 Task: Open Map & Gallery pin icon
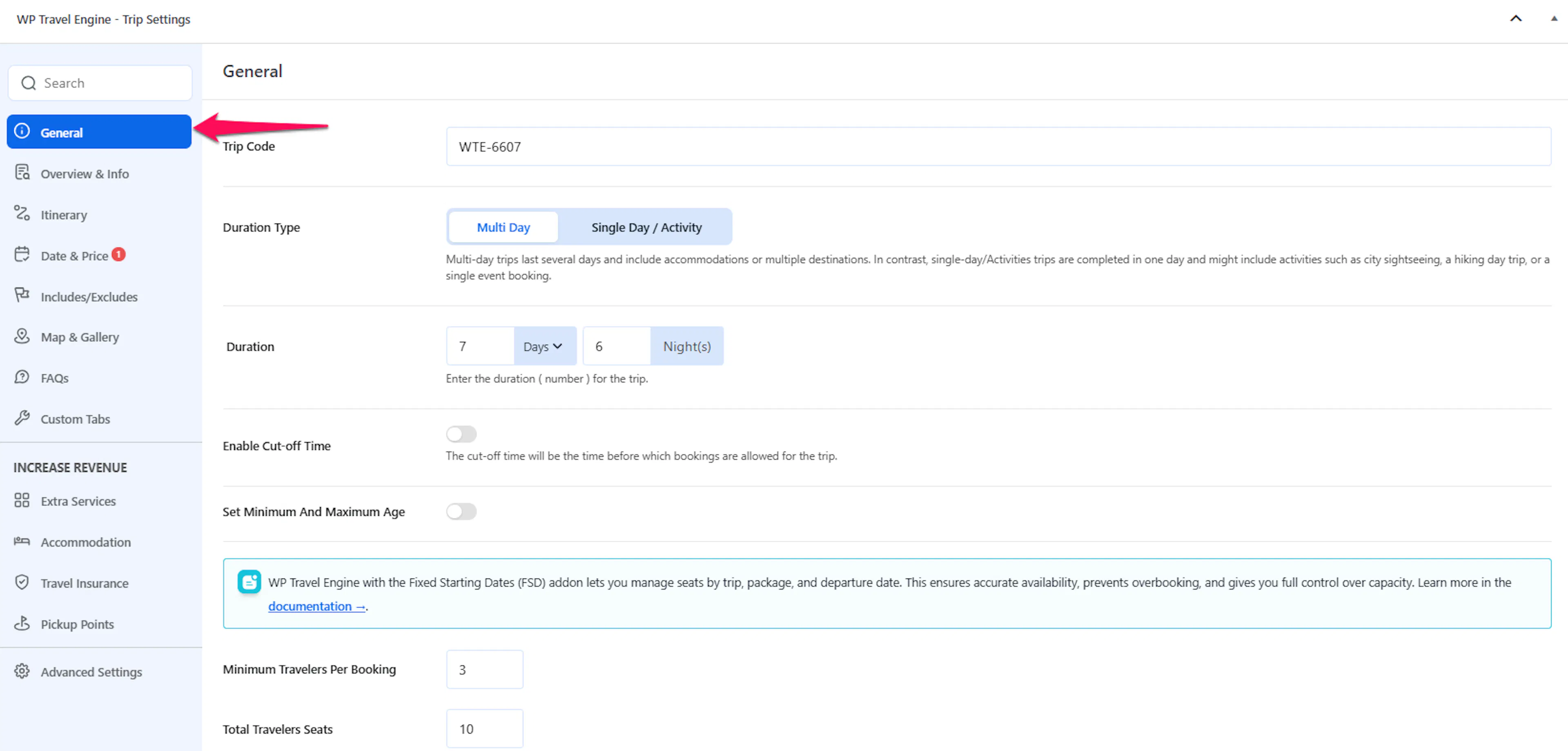22,336
